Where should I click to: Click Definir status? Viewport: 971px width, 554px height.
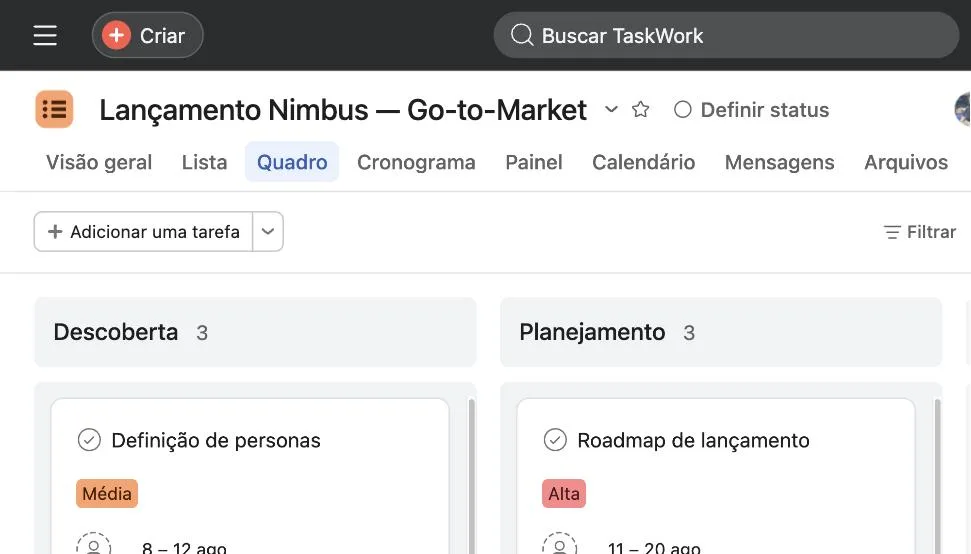pyautogui.click(x=751, y=110)
